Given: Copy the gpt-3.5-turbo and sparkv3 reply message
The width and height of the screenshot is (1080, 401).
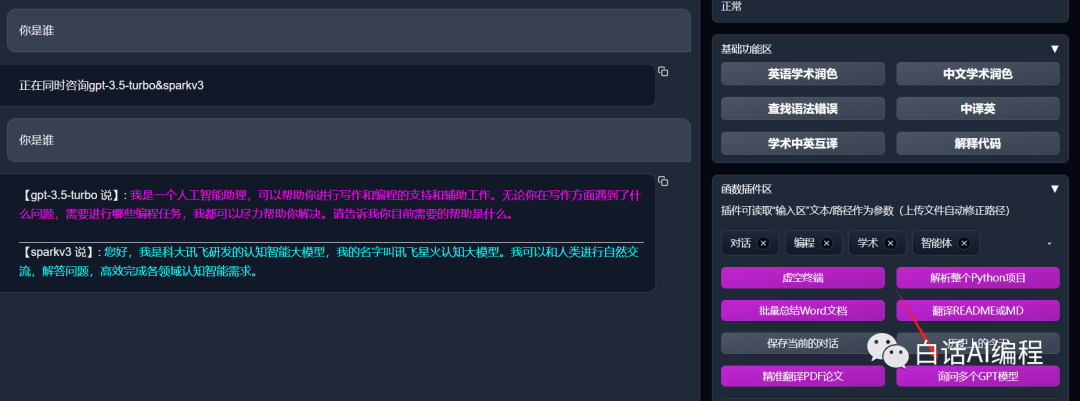Looking at the screenshot, I should 663,181.
